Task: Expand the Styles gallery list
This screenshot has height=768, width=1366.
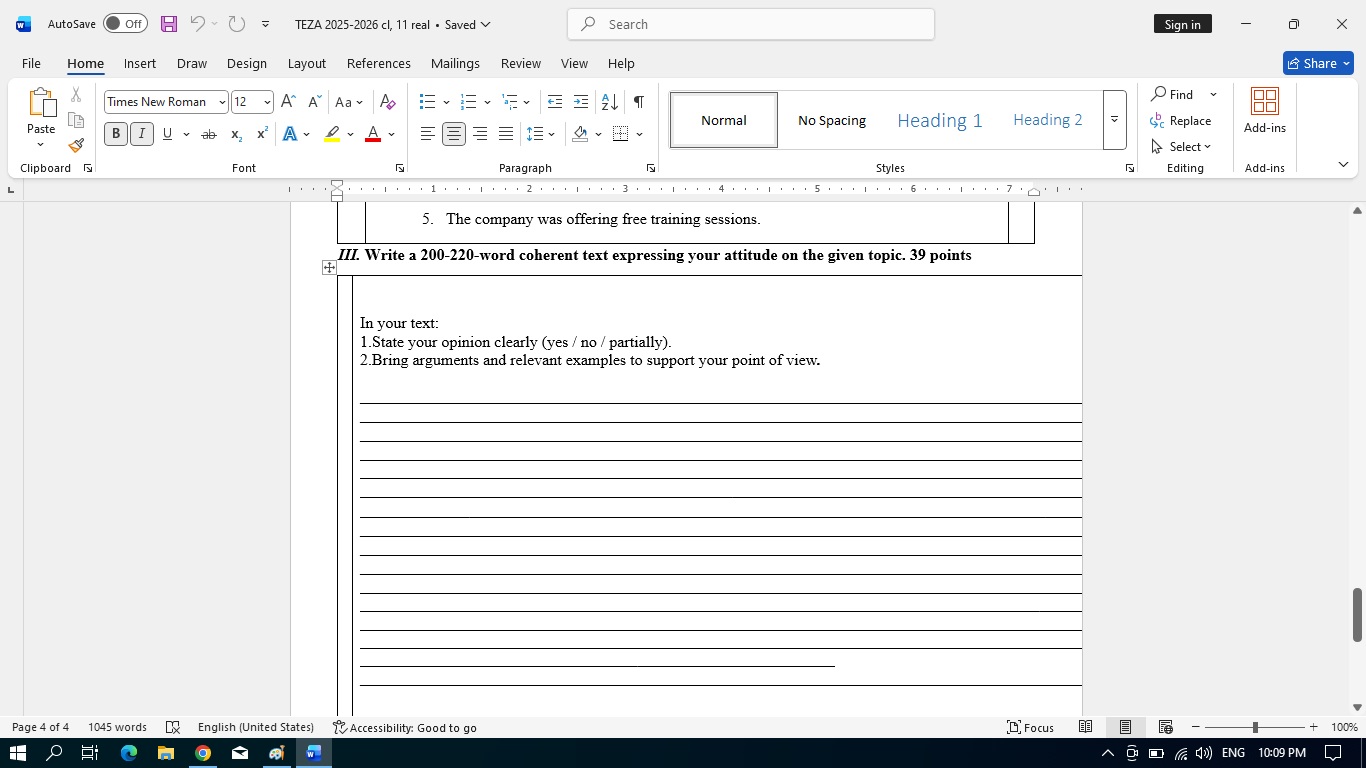Action: (1114, 120)
